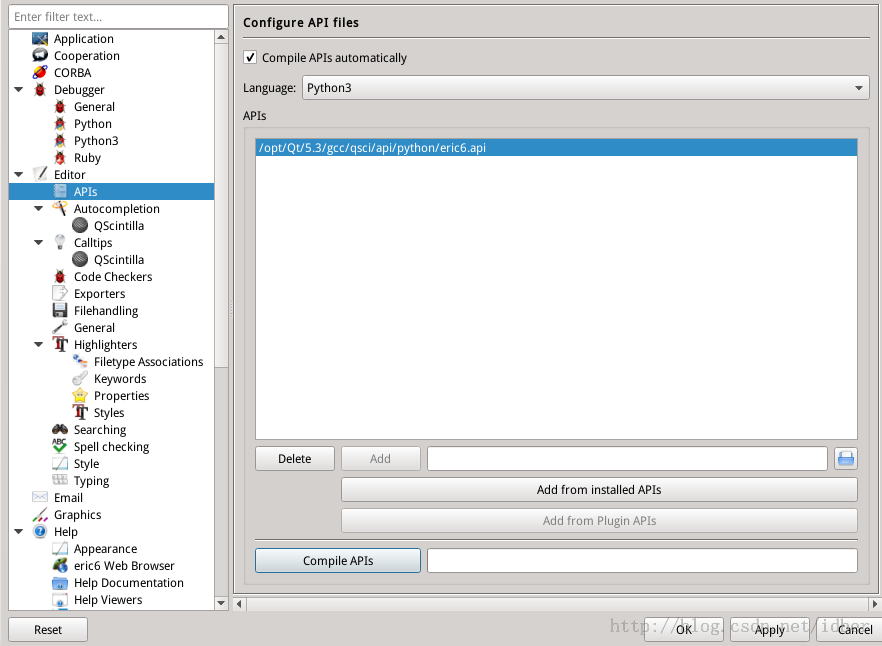Viewport: 882px width, 646px height.
Task: Open the Keywords highlighter settings
Action: pyautogui.click(x=120, y=378)
